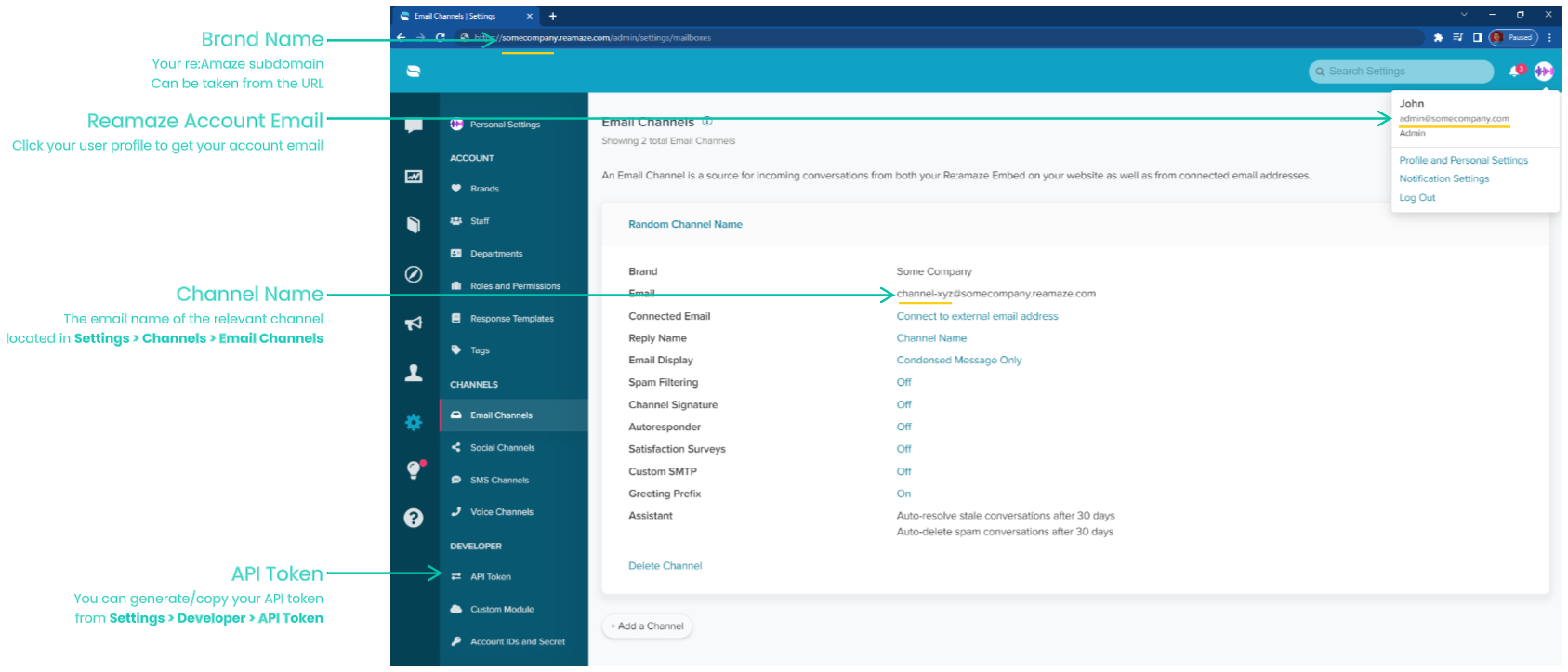
Task: Click the On value for Greeting Prefix
Action: [x=903, y=494]
